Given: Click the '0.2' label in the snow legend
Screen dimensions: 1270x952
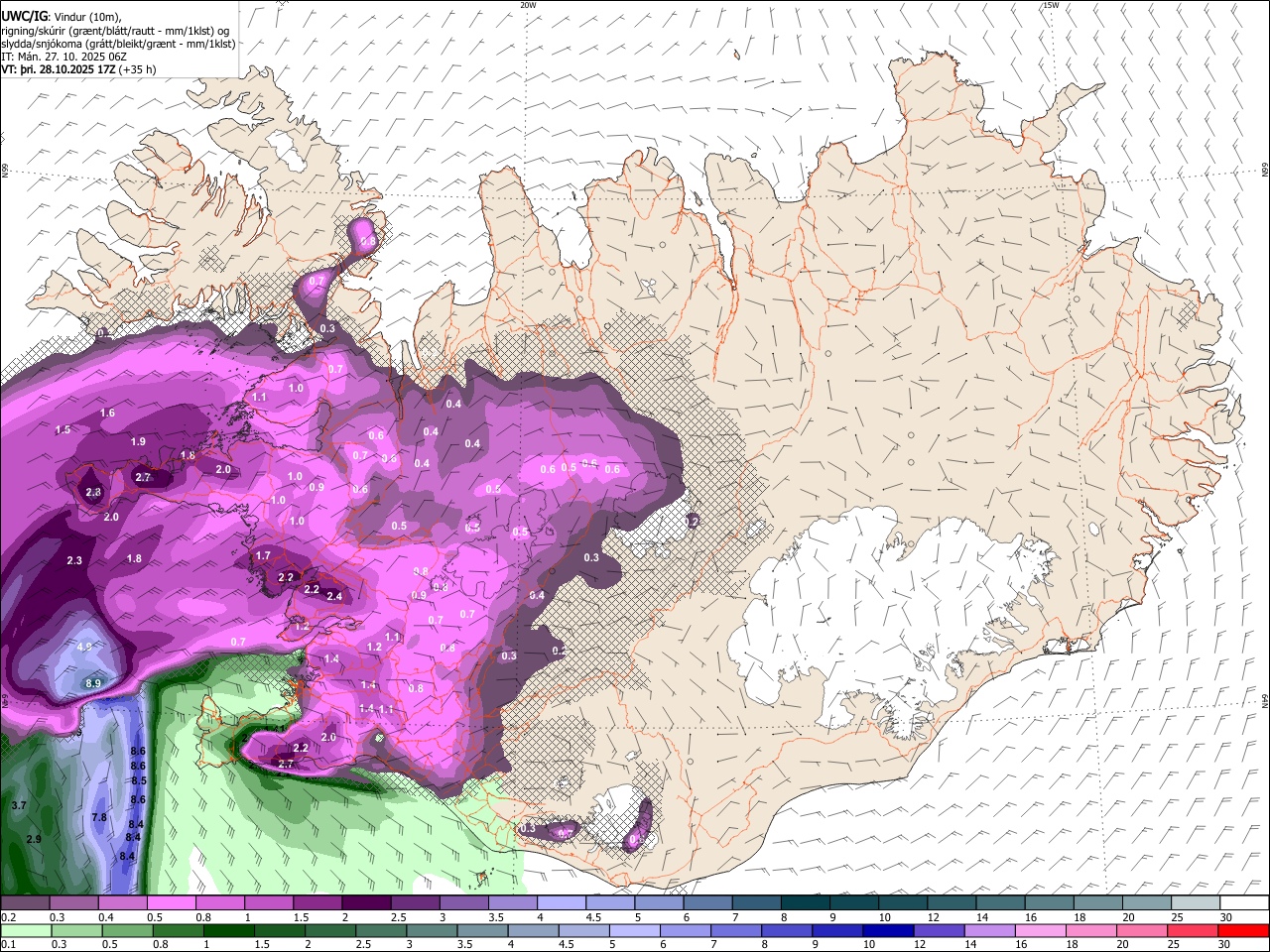Looking at the screenshot, I should (8, 917).
